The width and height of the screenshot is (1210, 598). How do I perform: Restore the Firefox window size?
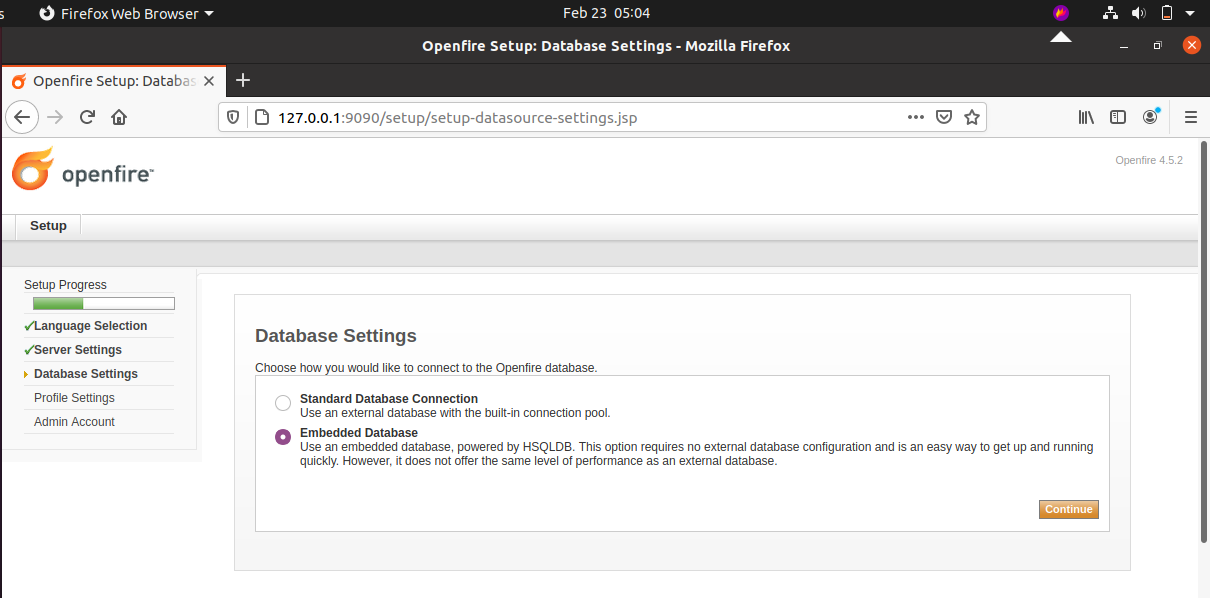pyautogui.click(x=1158, y=46)
